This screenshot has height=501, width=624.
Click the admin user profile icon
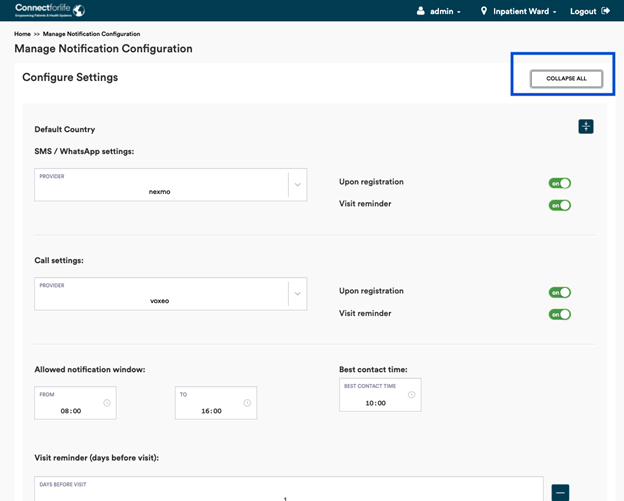tap(420, 11)
